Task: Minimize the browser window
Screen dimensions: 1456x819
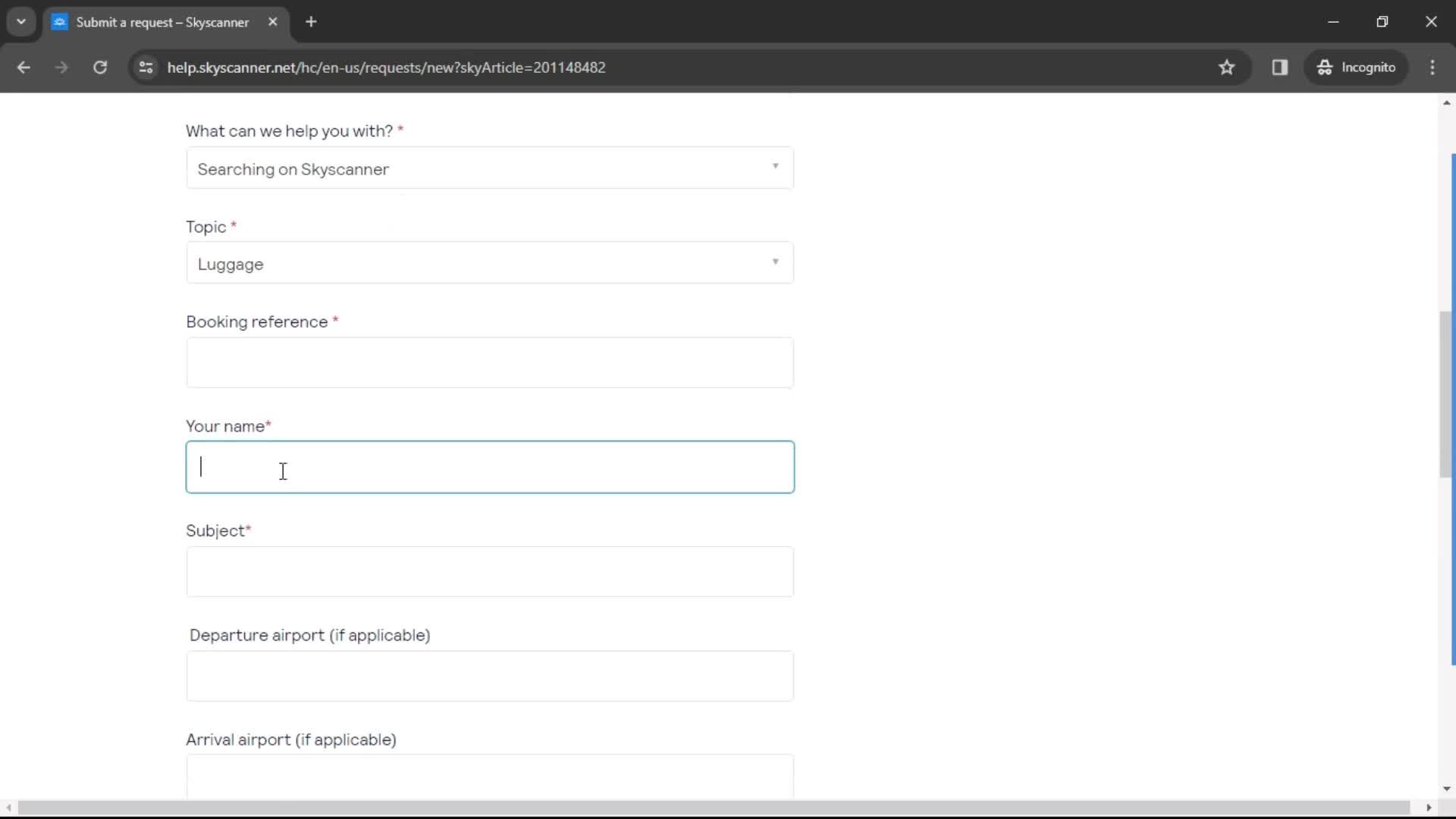Action: point(1333,22)
